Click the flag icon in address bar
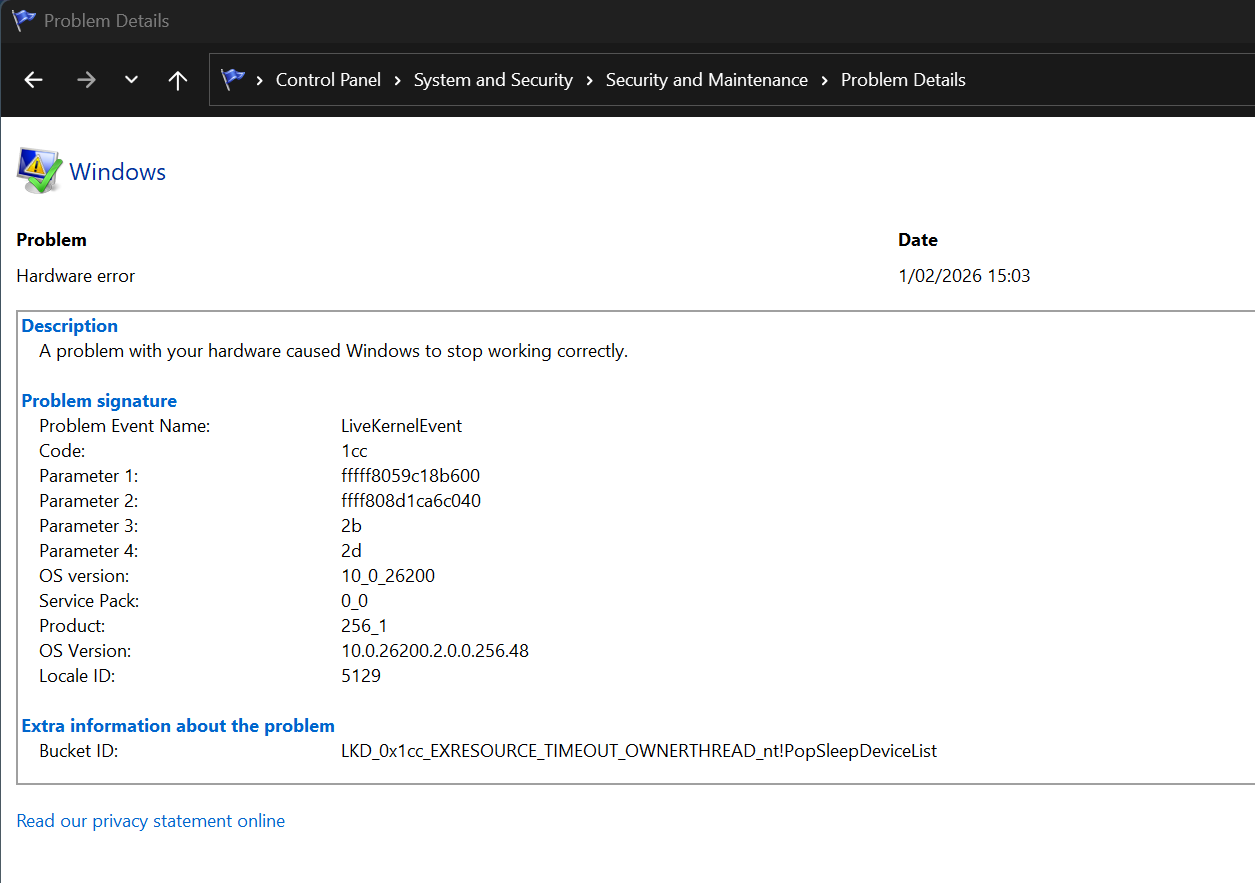 pyautogui.click(x=233, y=79)
